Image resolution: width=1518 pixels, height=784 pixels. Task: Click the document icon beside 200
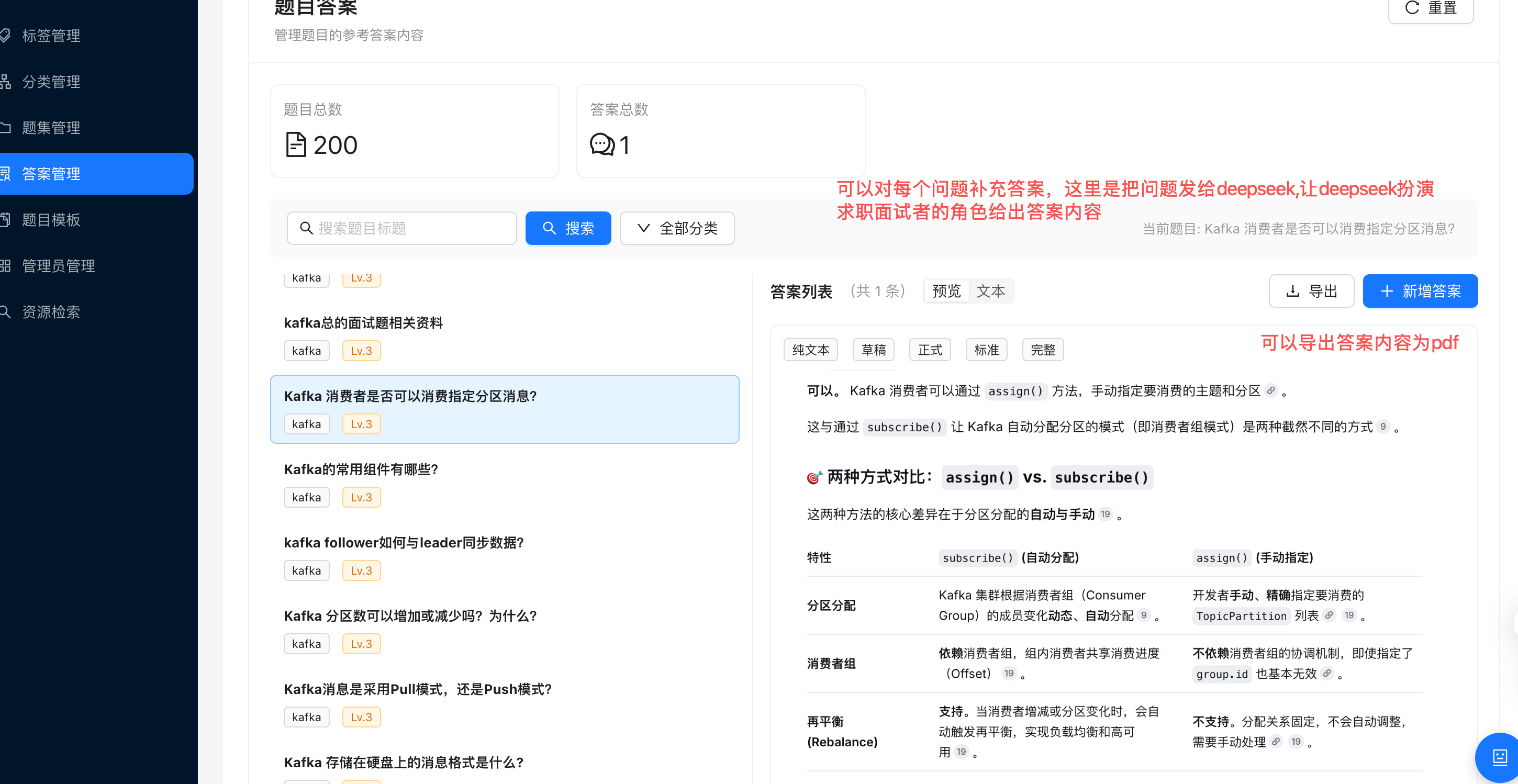coord(296,145)
